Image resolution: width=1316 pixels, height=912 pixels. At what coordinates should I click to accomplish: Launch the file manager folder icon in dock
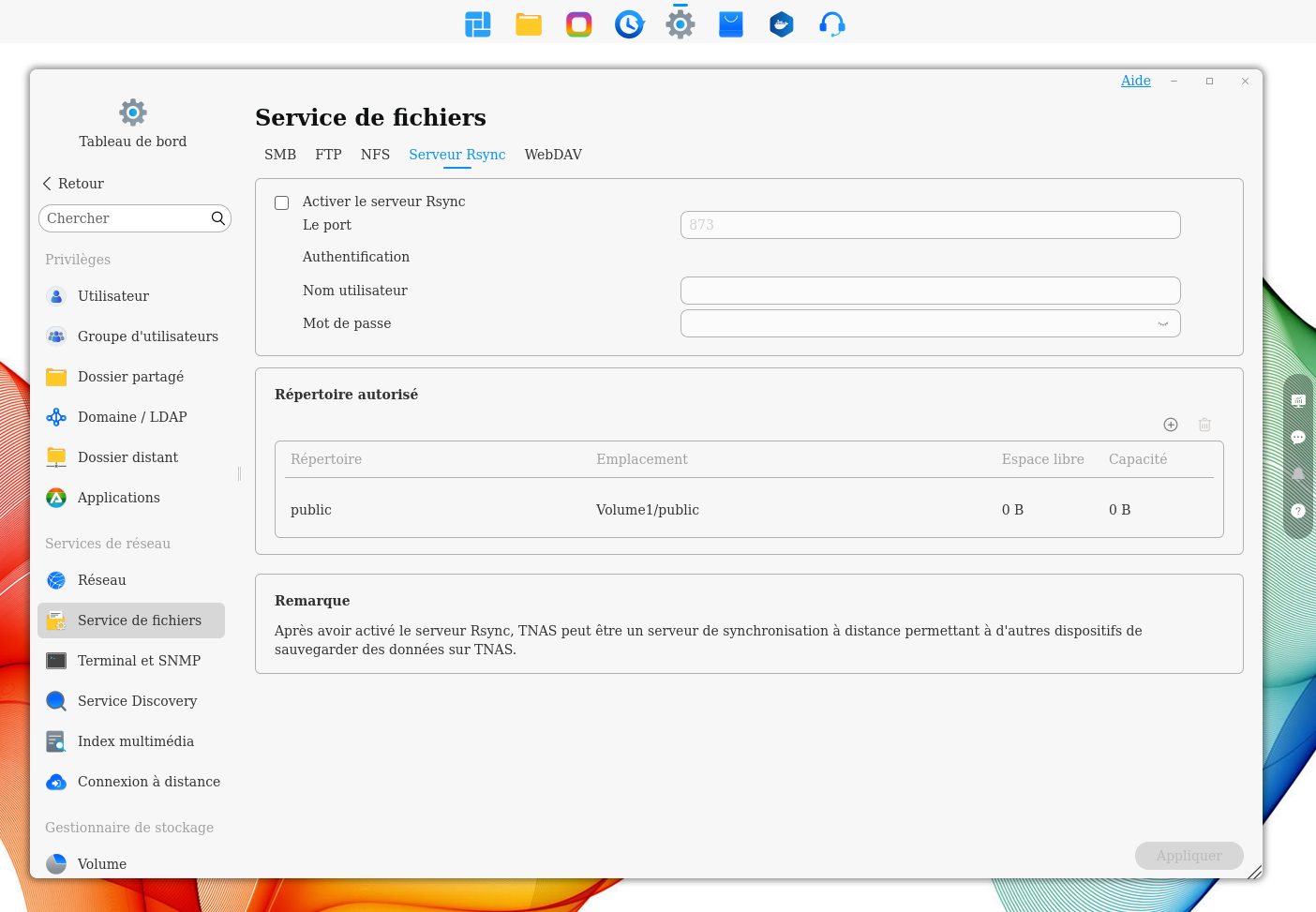pyautogui.click(x=529, y=24)
